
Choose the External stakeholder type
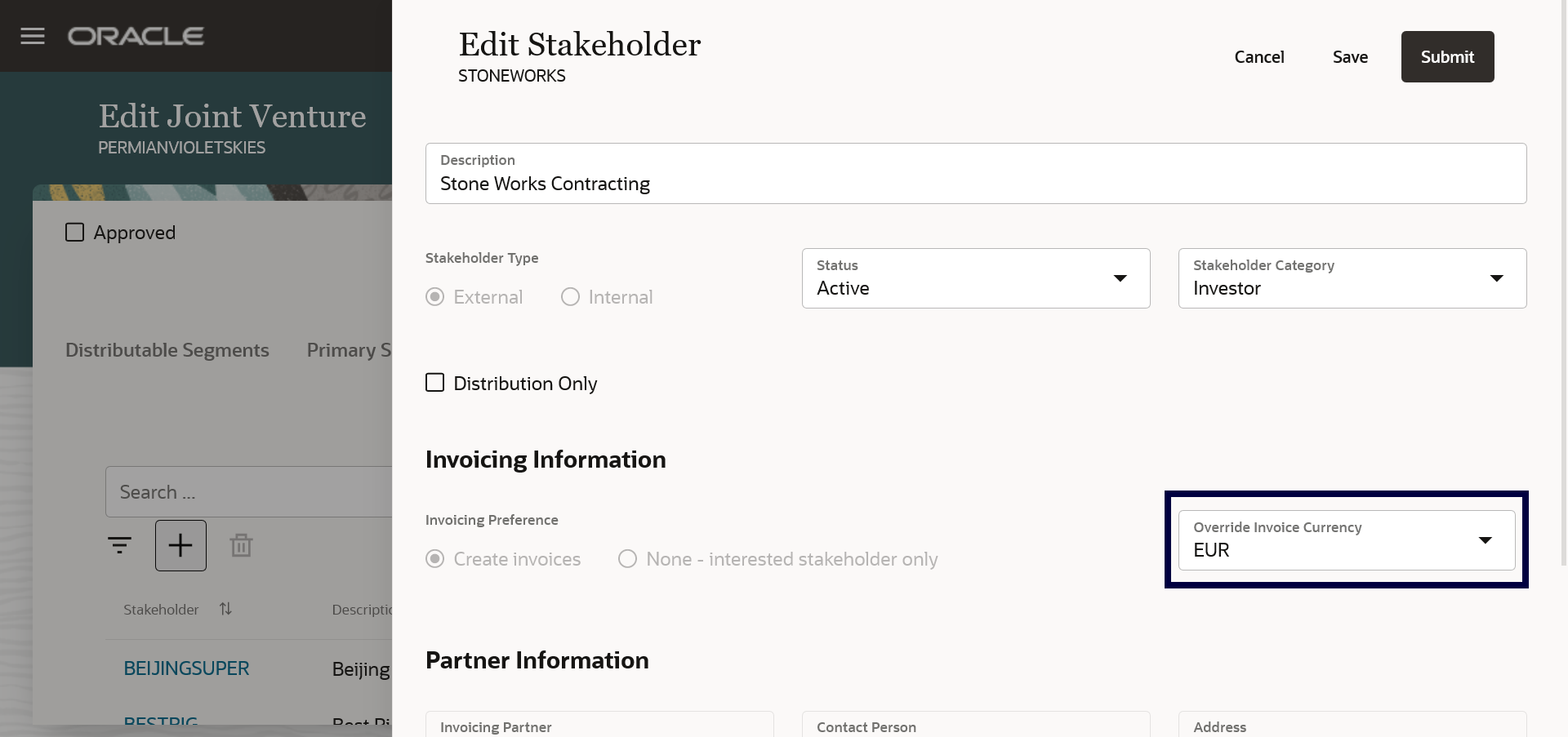tap(435, 297)
